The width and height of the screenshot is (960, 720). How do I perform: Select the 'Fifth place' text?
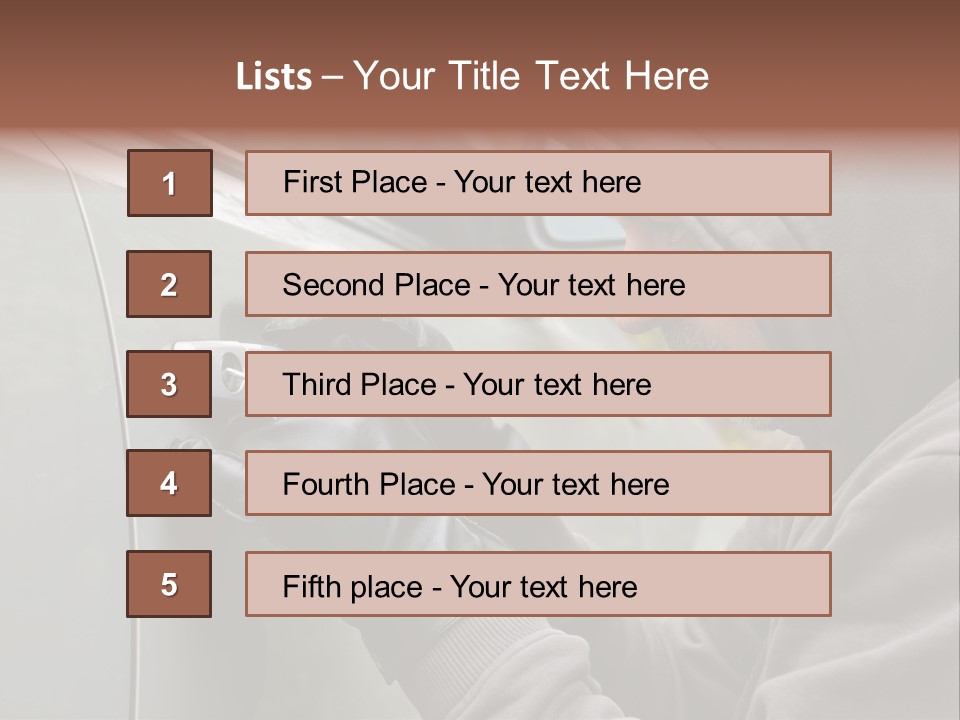[x=352, y=586]
